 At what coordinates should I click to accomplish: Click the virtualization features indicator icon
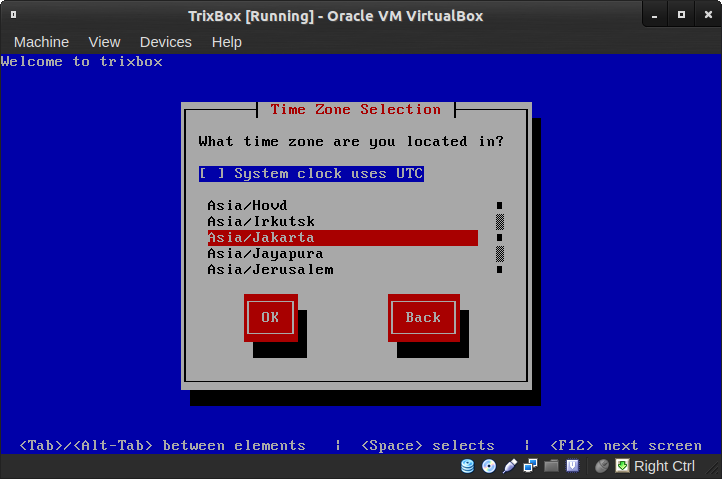572,466
